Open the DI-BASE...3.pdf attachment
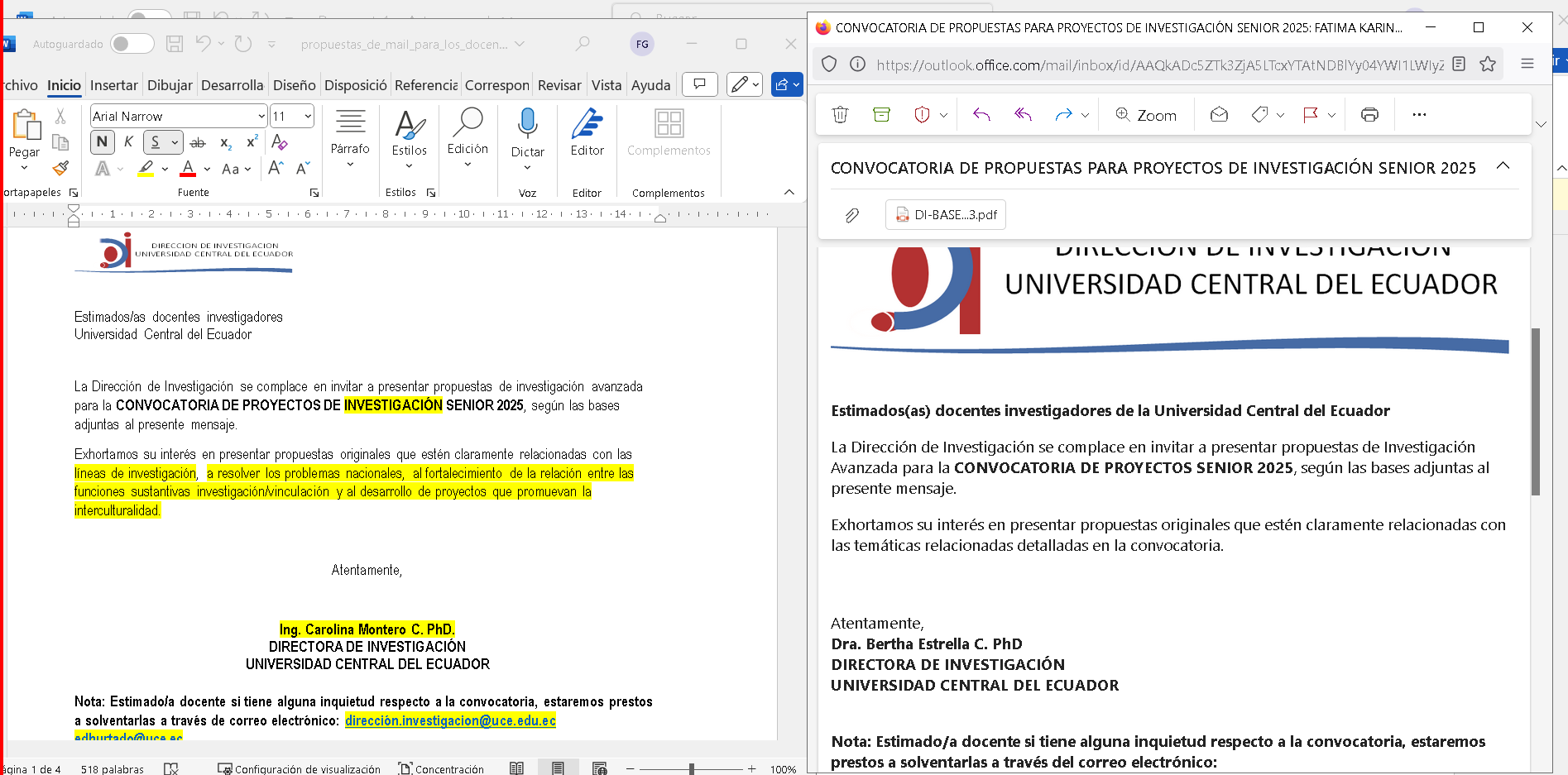1568x775 pixels. click(x=946, y=214)
